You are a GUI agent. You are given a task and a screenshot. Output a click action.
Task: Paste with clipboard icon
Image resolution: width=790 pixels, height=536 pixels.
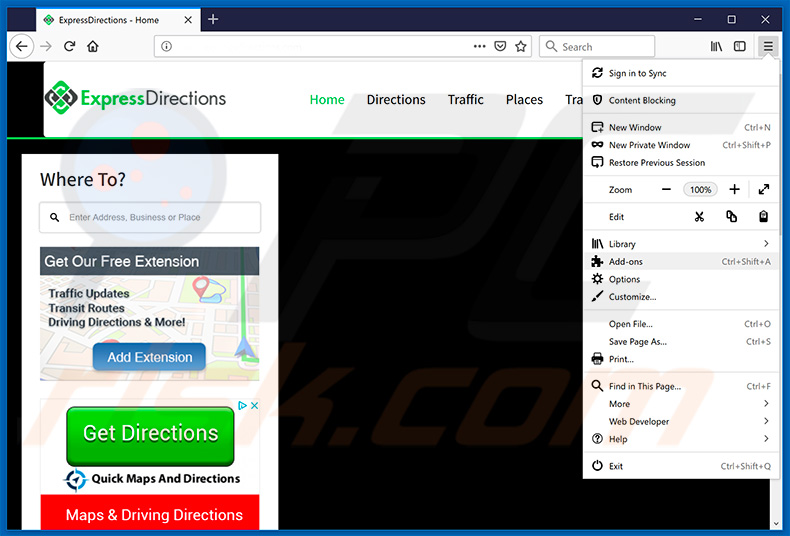pyautogui.click(x=763, y=217)
